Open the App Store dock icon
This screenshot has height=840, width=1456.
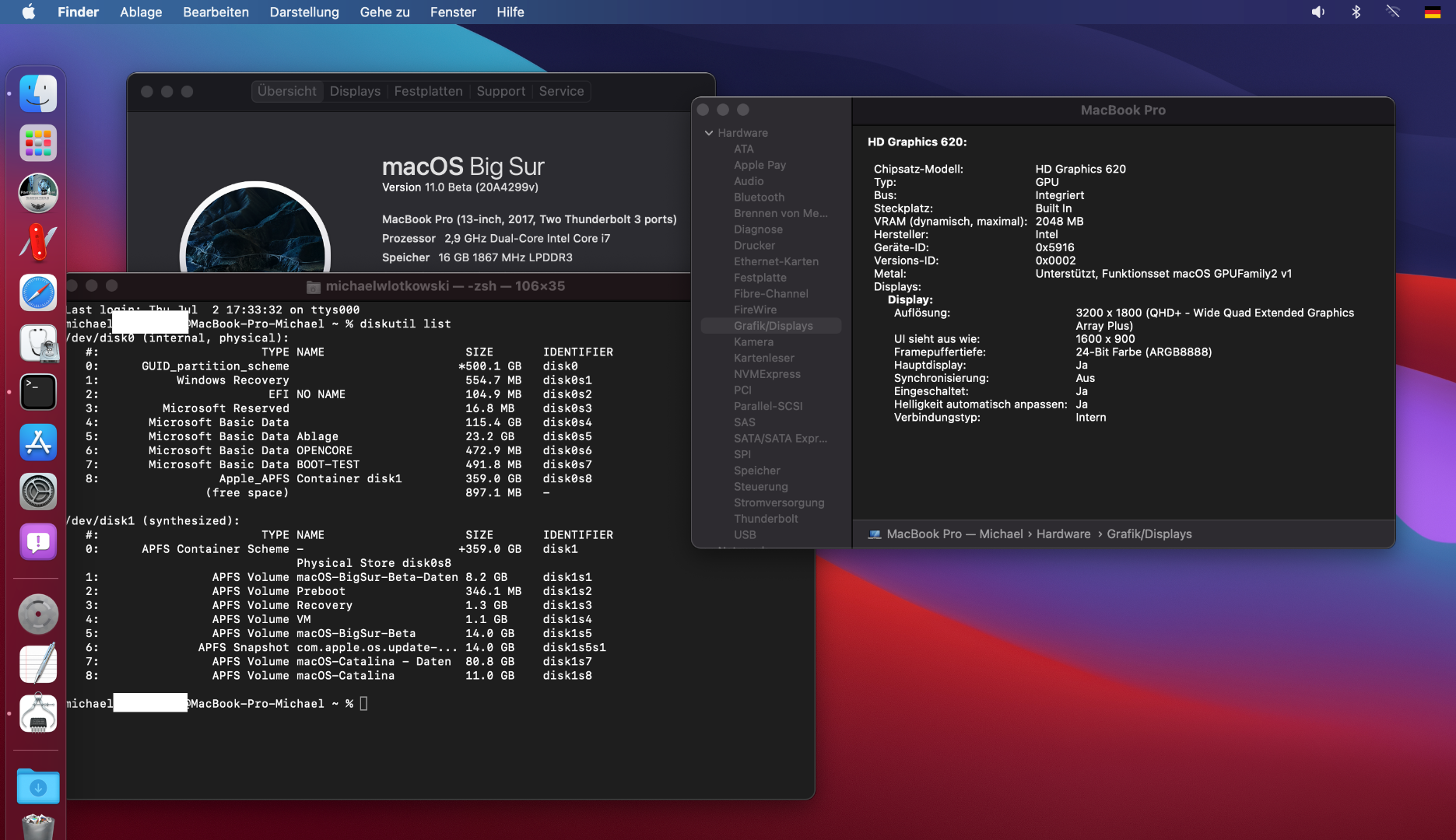38,442
